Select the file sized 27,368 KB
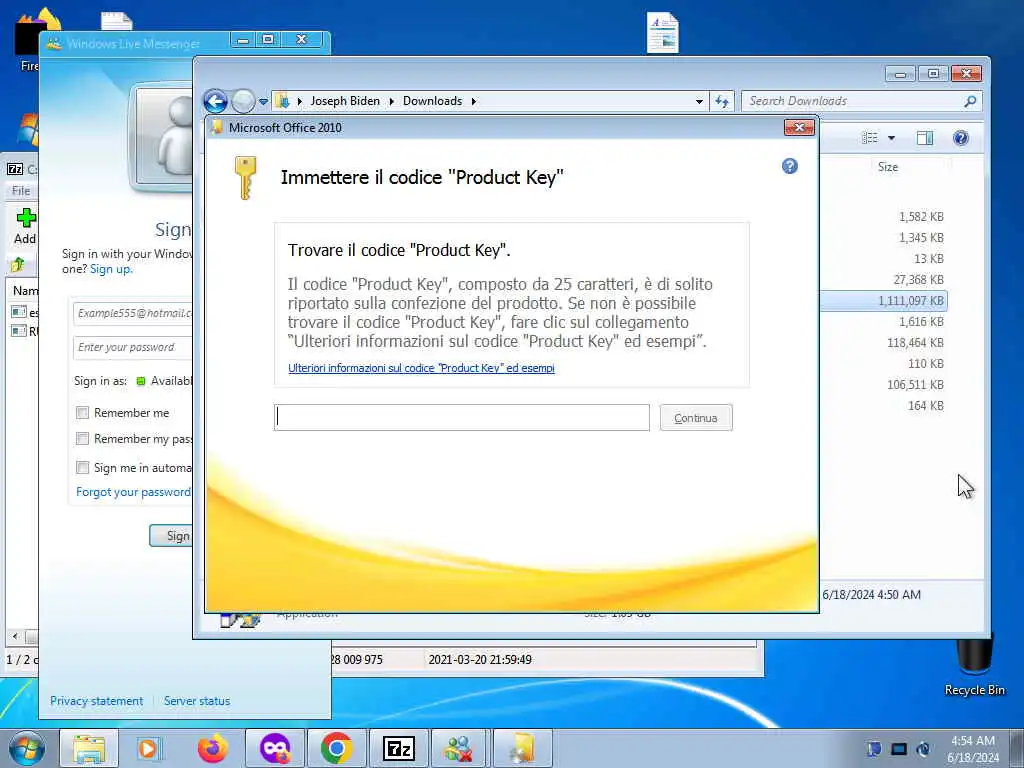The image size is (1024, 768). [918, 280]
